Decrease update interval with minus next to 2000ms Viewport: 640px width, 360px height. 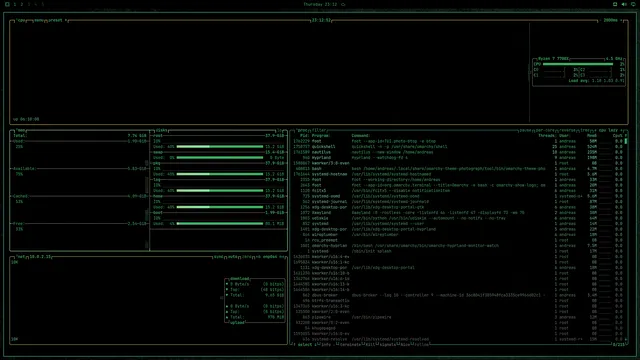(600, 20)
